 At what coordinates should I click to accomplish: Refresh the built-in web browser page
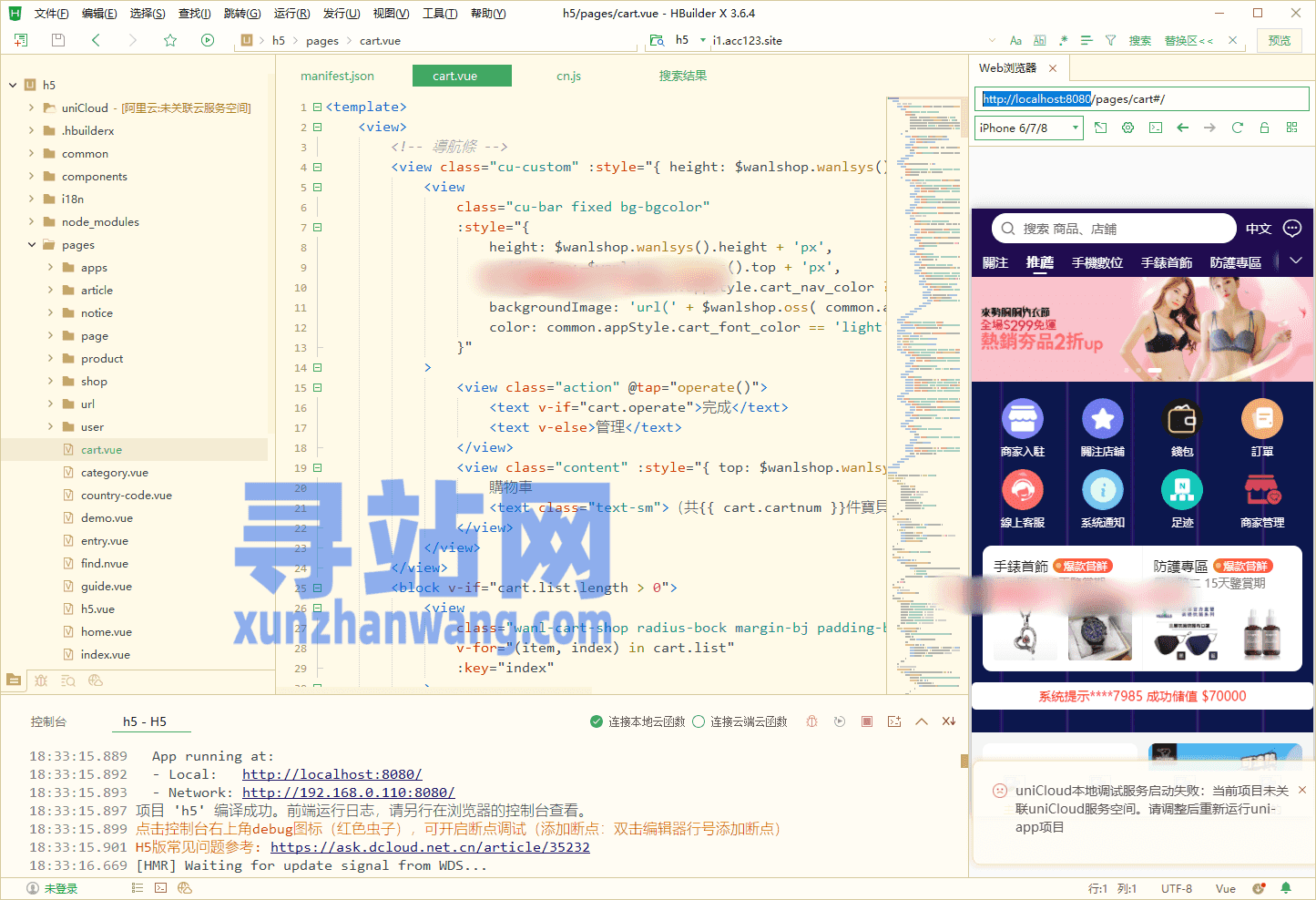click(x=1237, y=128)
